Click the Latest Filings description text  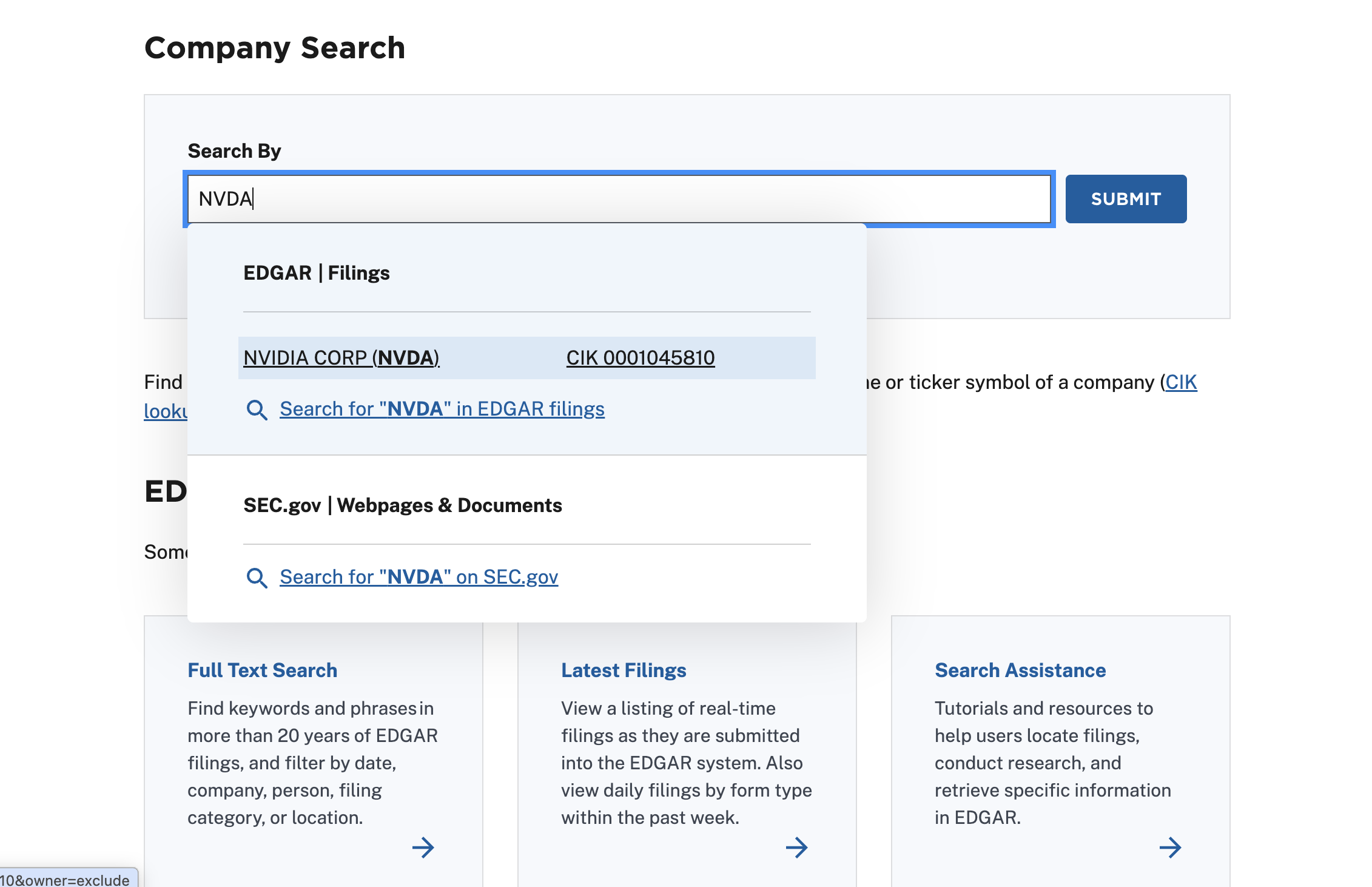pos(687,763)
